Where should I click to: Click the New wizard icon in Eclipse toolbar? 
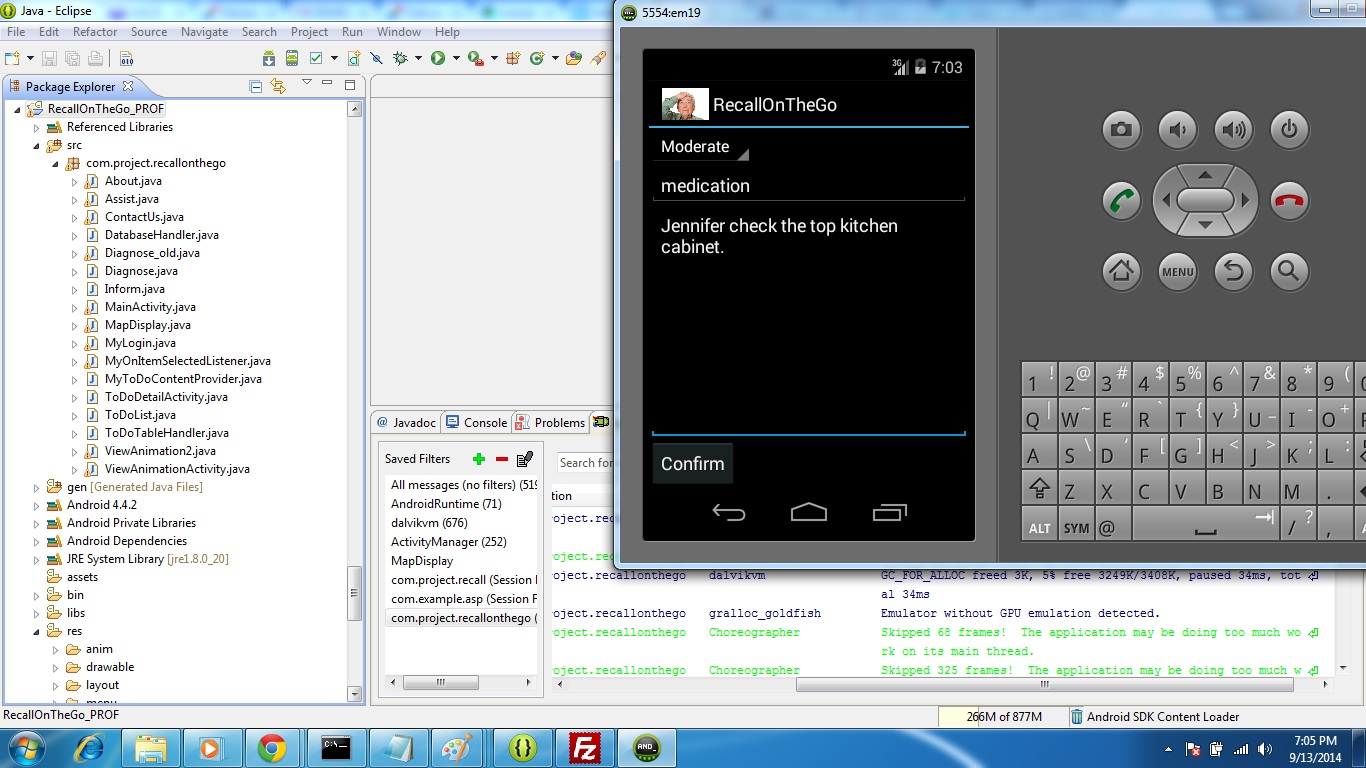(12, 58)
